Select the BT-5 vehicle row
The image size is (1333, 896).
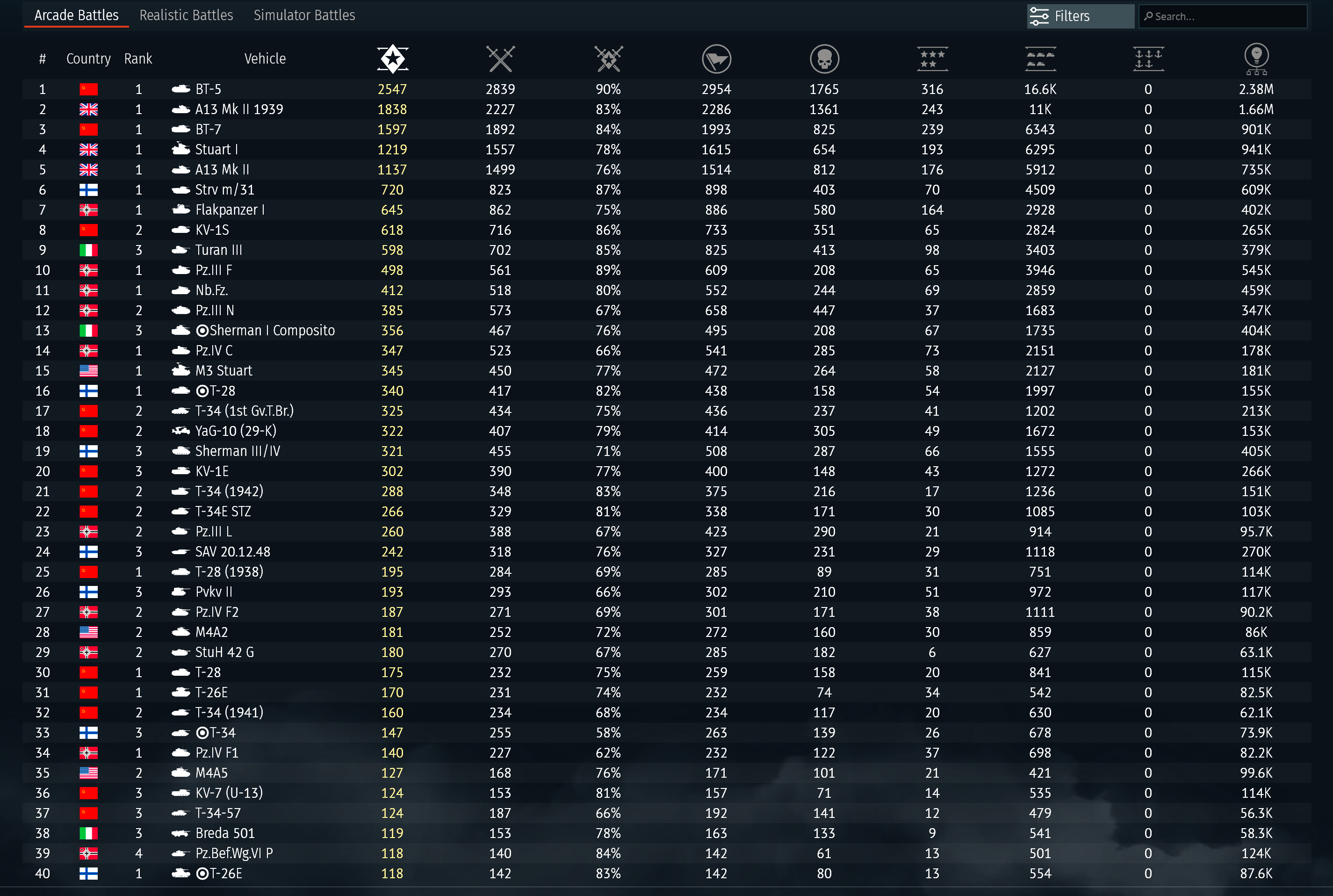tap(208, 89)
